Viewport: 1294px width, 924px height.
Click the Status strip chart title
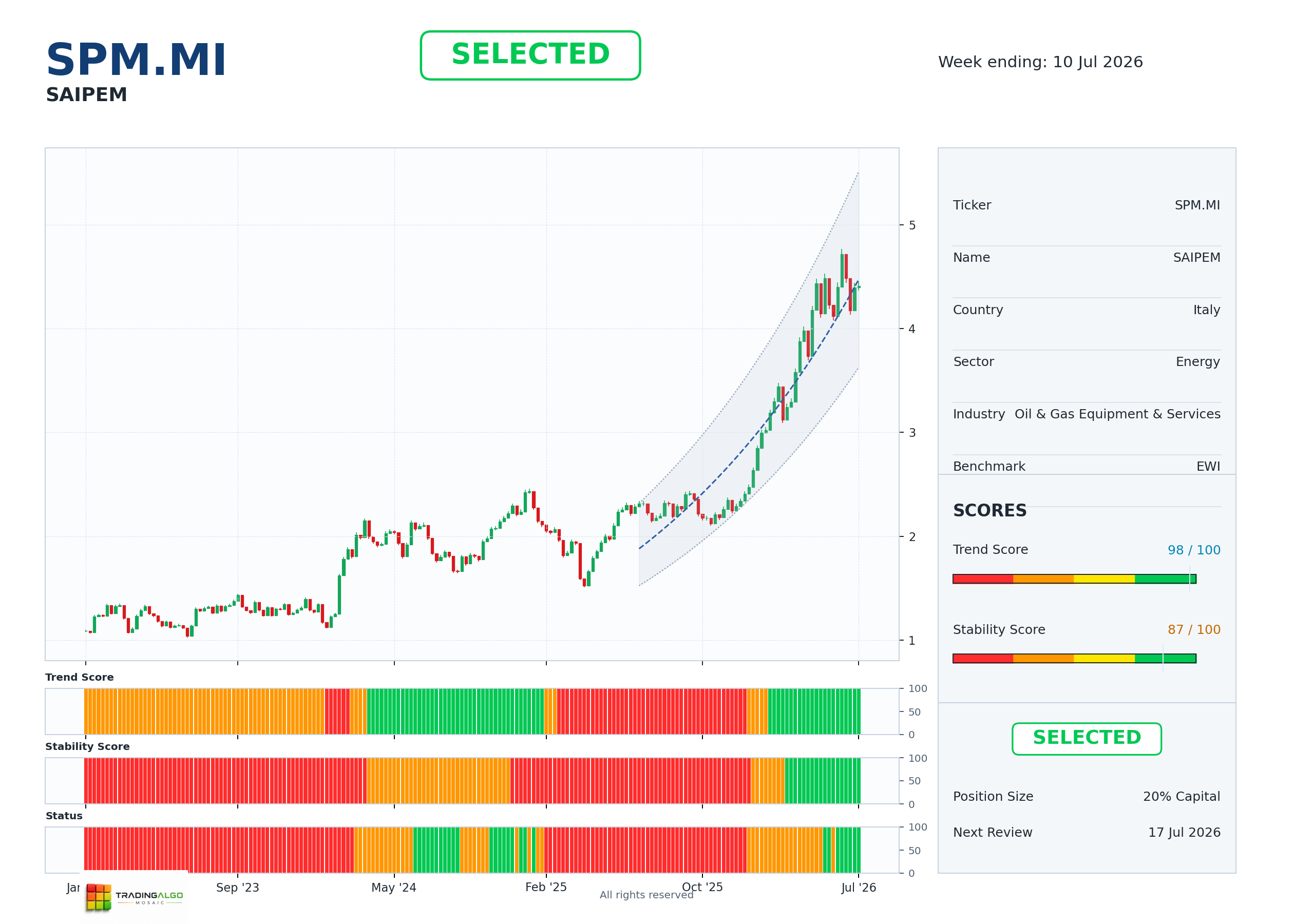[64, 816]
